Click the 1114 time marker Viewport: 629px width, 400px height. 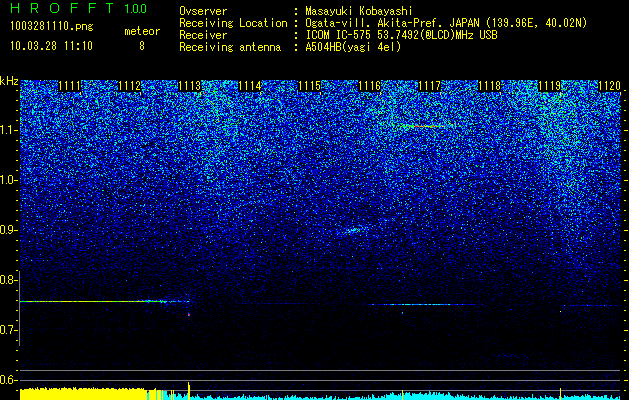250,86
